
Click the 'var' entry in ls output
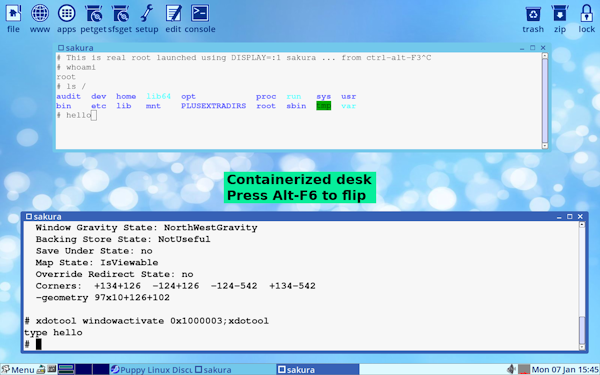pos(349,106)
